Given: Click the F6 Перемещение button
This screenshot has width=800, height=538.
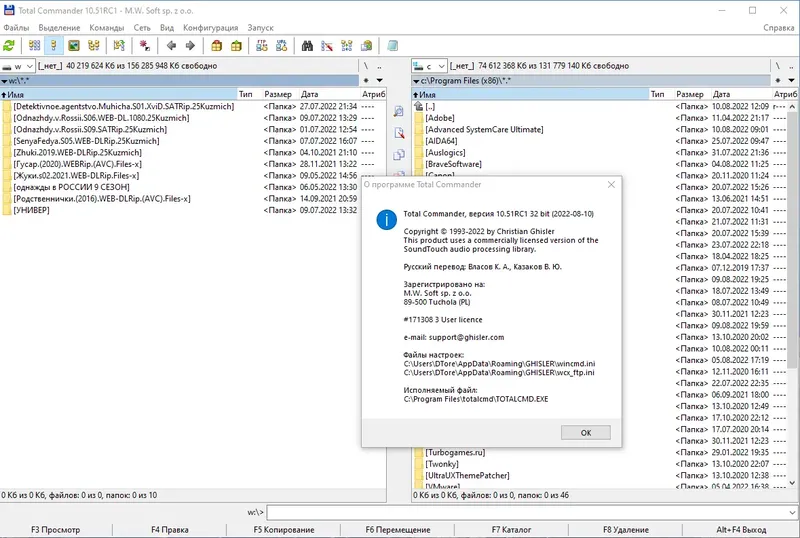Looking at the screenshot, I should point(397,530).
